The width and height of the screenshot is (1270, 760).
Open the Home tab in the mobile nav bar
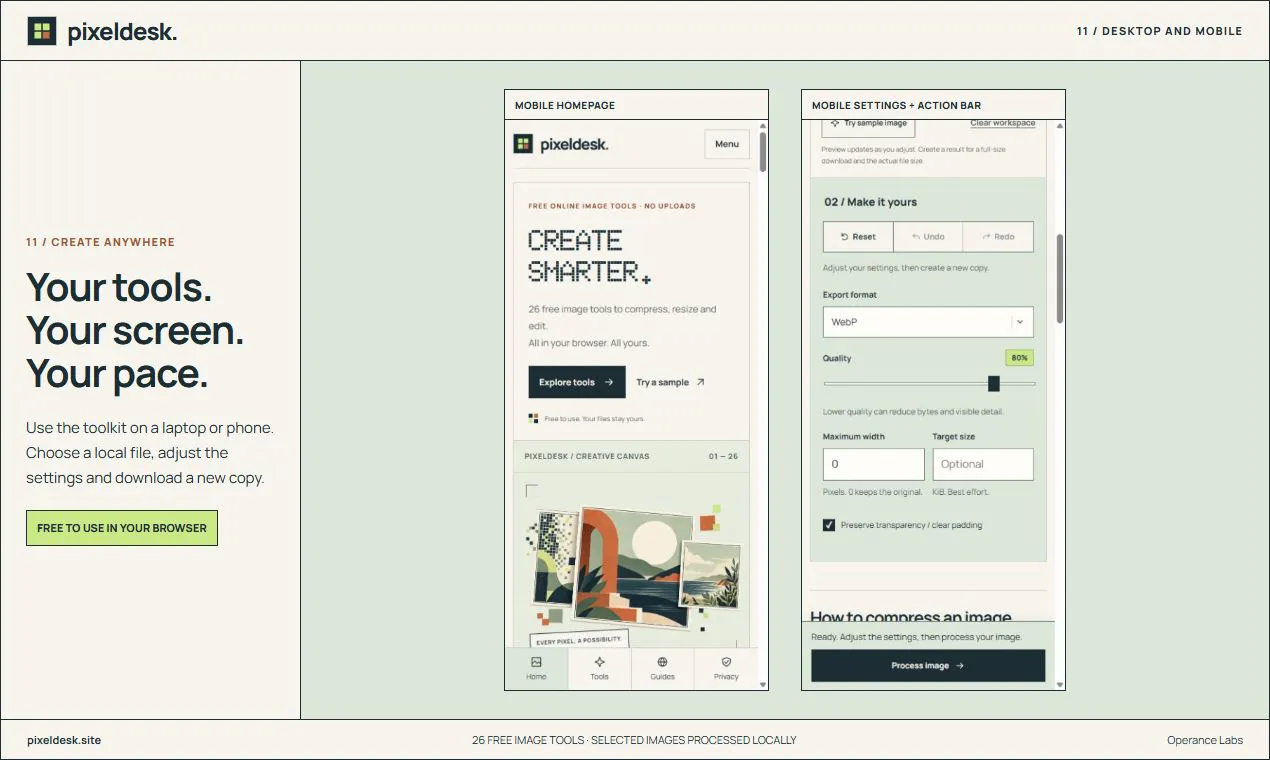pos(536,668)
